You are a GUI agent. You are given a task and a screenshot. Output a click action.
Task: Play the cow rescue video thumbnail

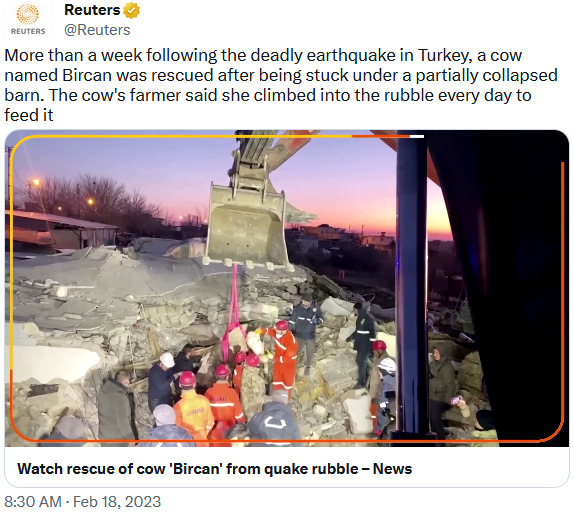(x=286, y=288)
